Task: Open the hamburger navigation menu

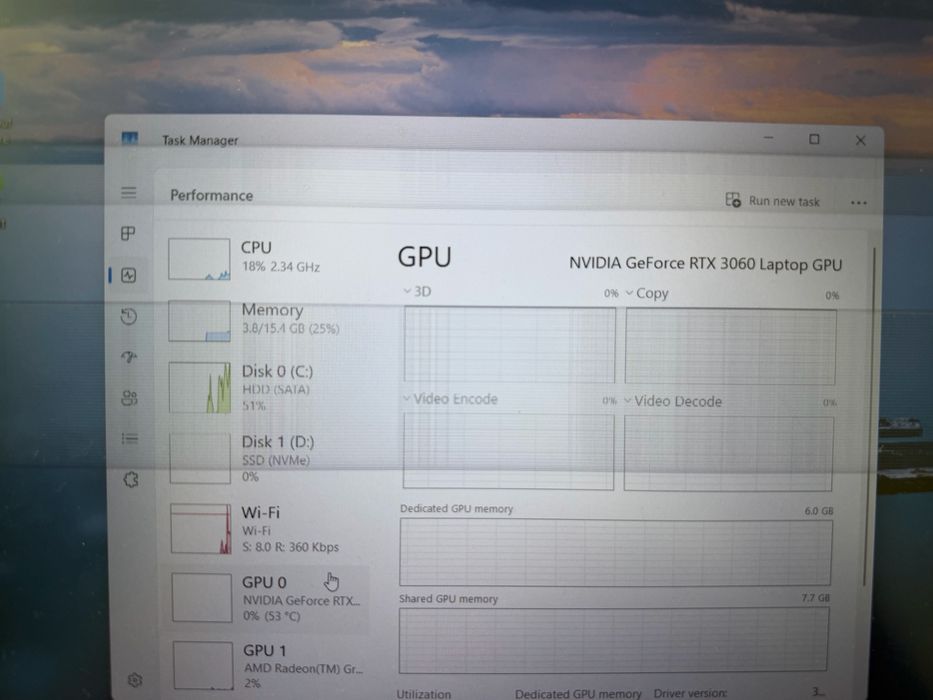Action: (129, 192)
